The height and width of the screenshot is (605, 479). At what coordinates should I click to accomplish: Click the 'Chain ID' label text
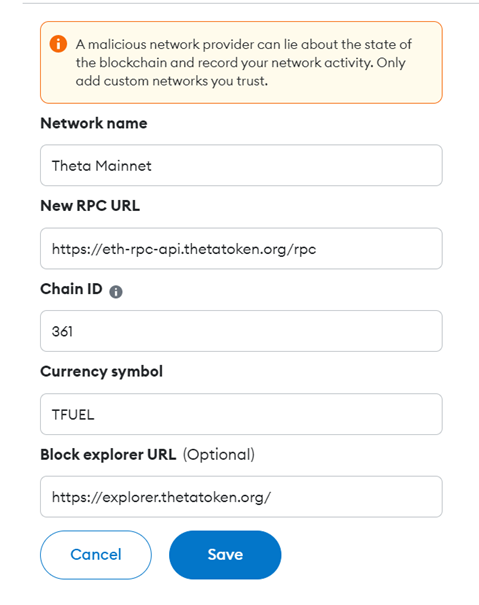71,289
